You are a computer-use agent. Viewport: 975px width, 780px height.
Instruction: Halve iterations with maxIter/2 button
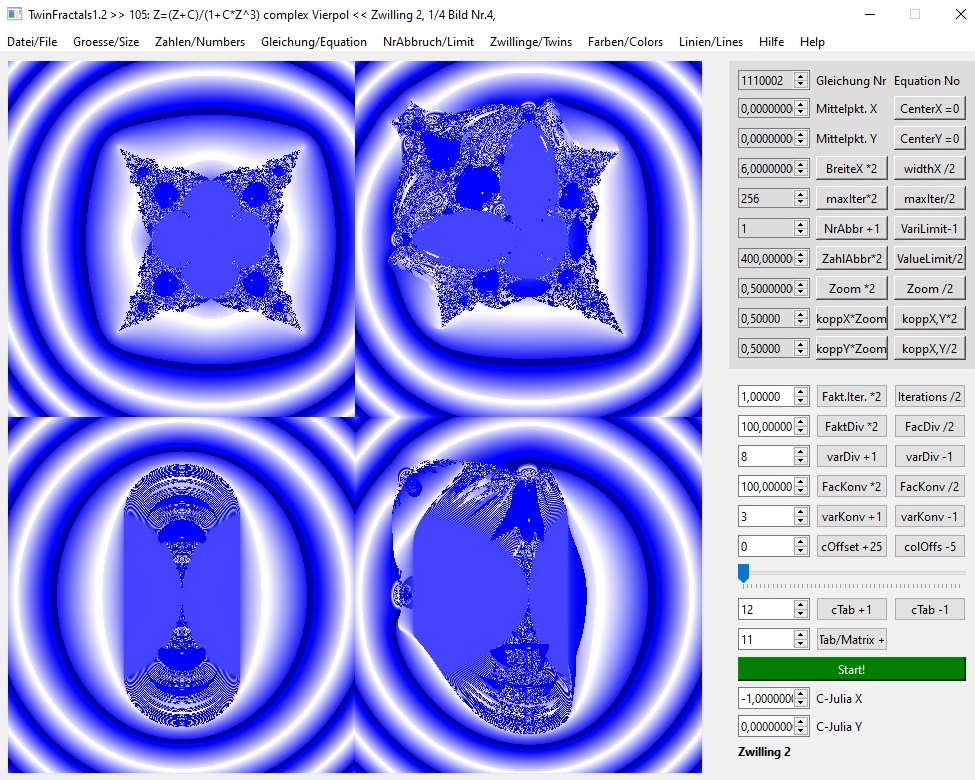[930, 198]
